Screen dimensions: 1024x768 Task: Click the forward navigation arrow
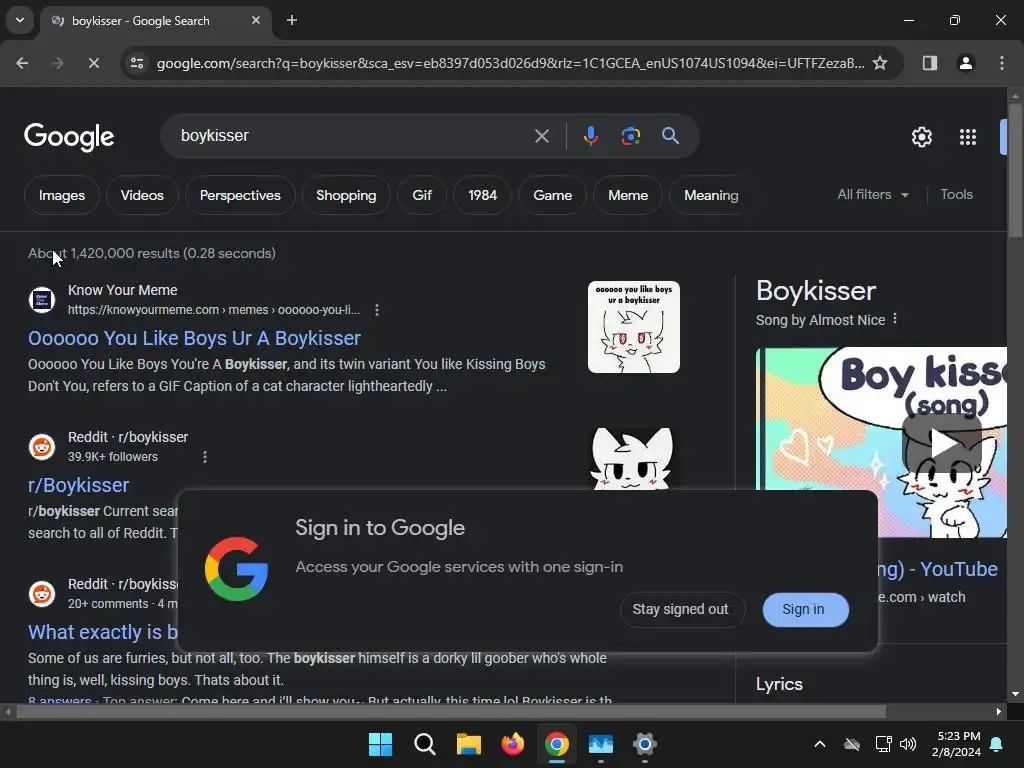pyautogui.click(x=58, y=63)
